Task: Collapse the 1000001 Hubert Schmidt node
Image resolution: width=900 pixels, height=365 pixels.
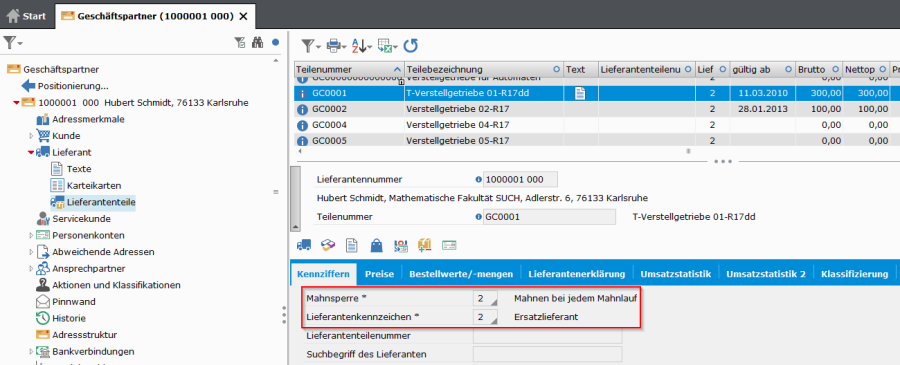Action: (17, 103)
